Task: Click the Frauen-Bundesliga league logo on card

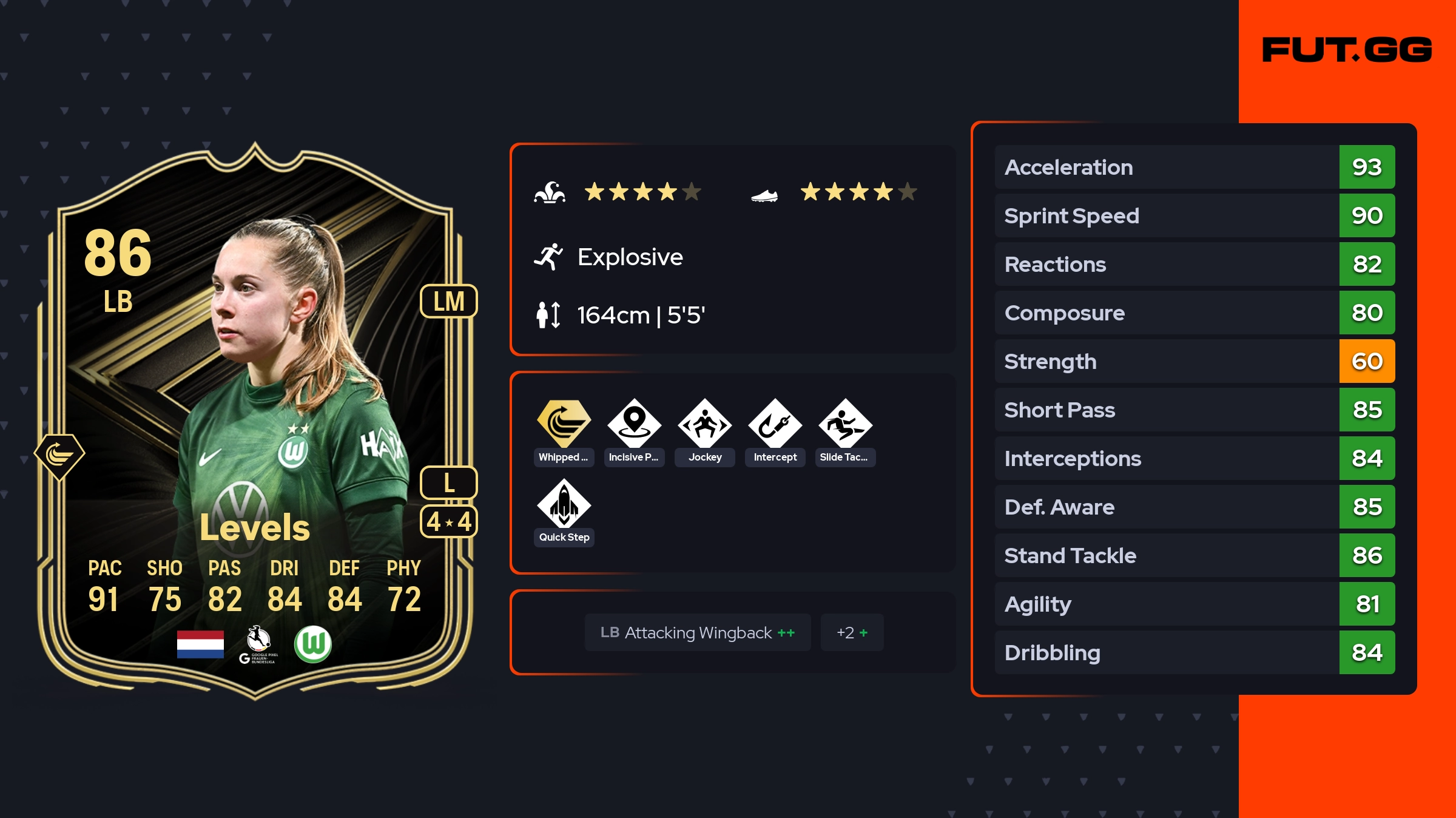Action: 258,644
